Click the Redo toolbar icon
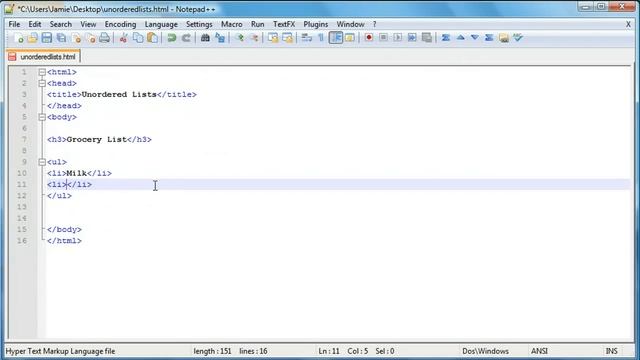 186,38
